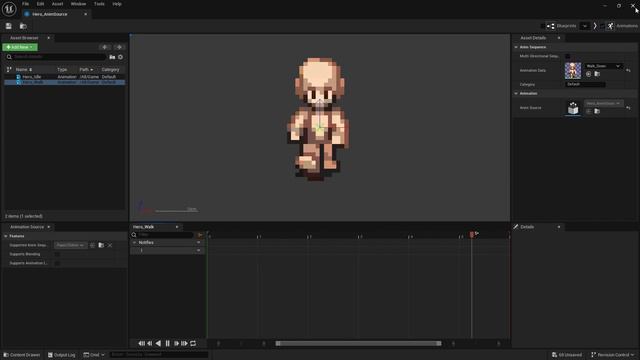Click the folder icon beside Asset Browser search

pyautogui.click(x=112, y=57)
